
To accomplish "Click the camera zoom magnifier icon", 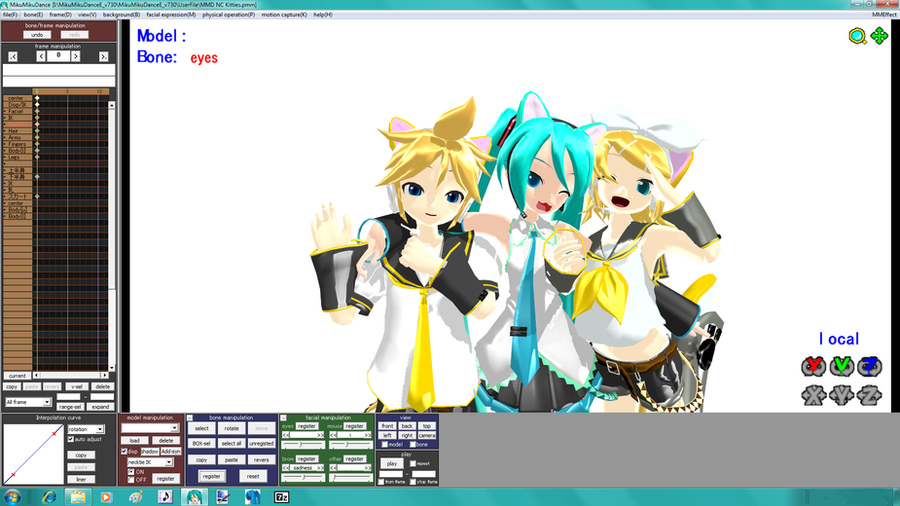I will click(x=858, y=36).
